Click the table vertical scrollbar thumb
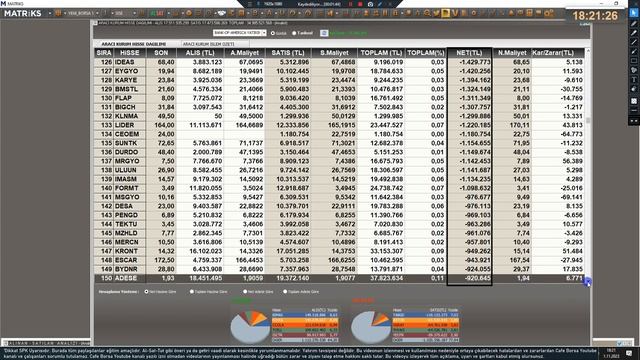 [x=588, y=120]
